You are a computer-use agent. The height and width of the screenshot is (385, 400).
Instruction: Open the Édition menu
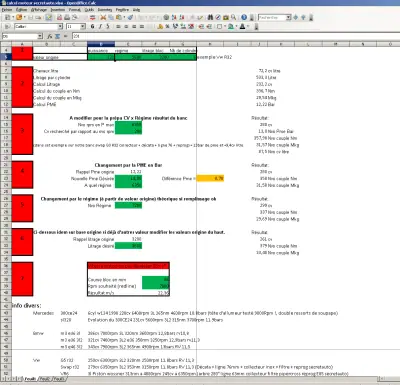[x=21, y=10]
